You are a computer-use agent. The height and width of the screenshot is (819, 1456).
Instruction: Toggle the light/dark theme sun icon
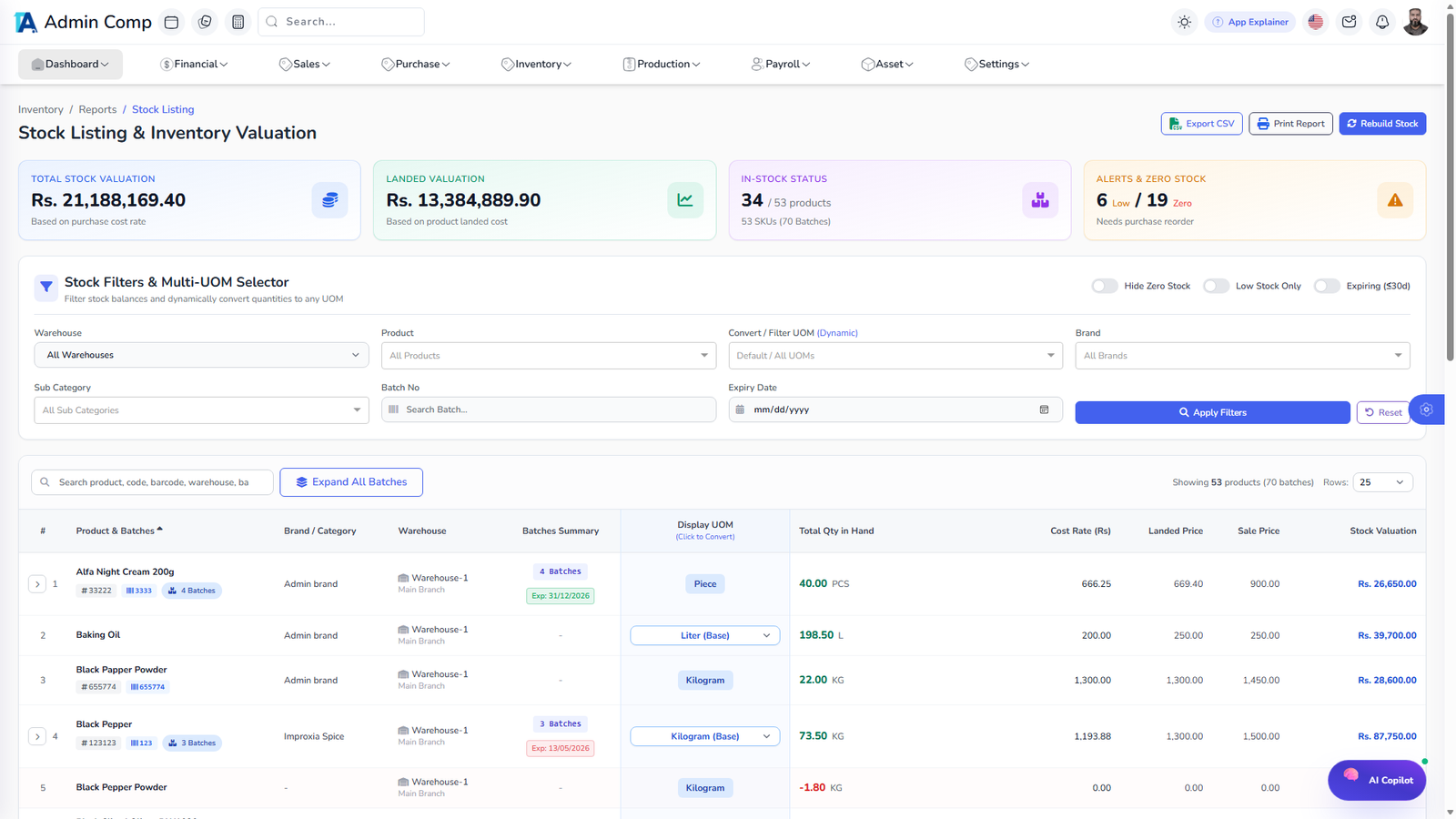1184,22
